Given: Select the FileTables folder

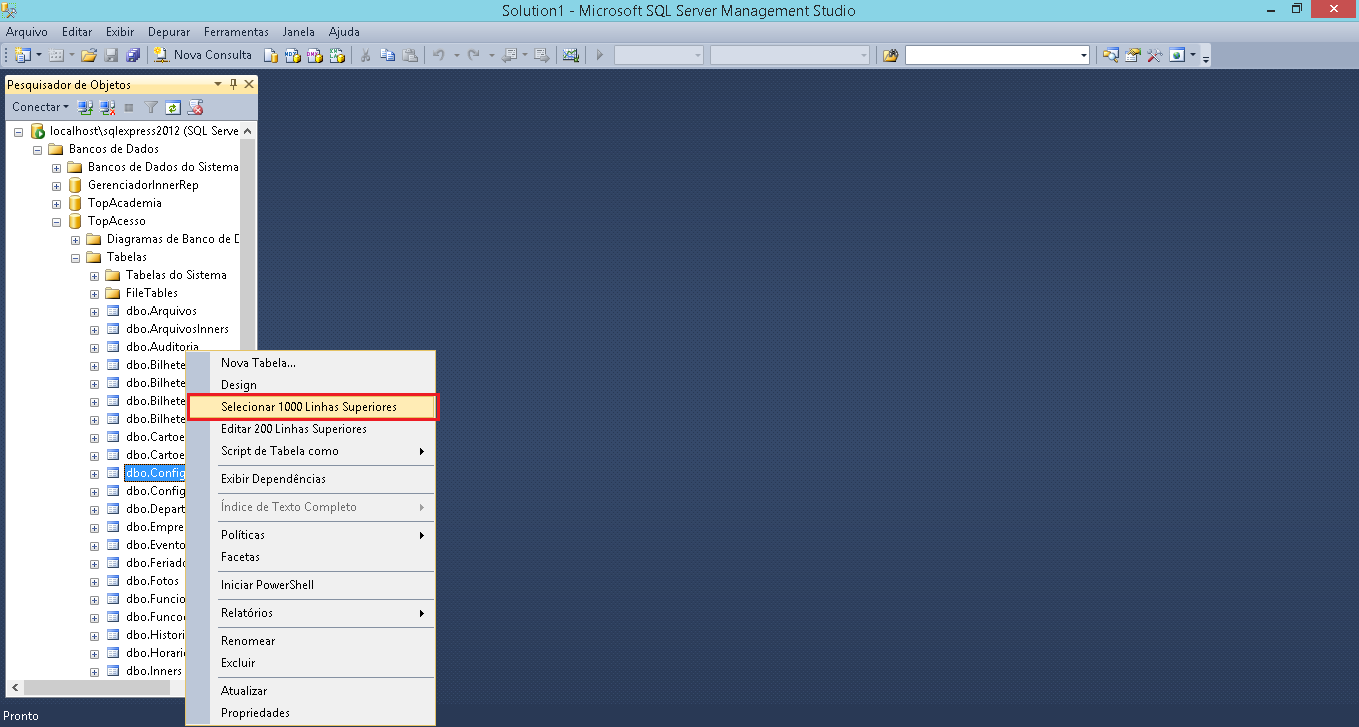Looking at the screenshot, I should tap(152, 293).
